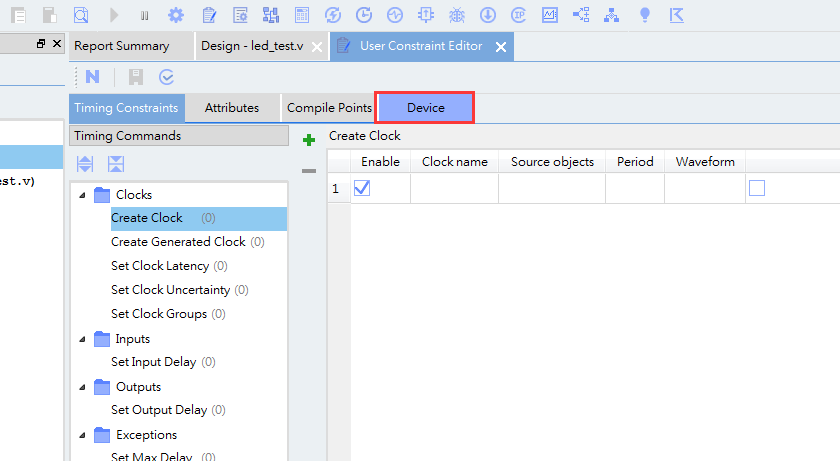Click the line-chart monitor toolbar icon
The height and width of the screenshot is (461, 840).
pyautogui.click(x=550, y=15)
